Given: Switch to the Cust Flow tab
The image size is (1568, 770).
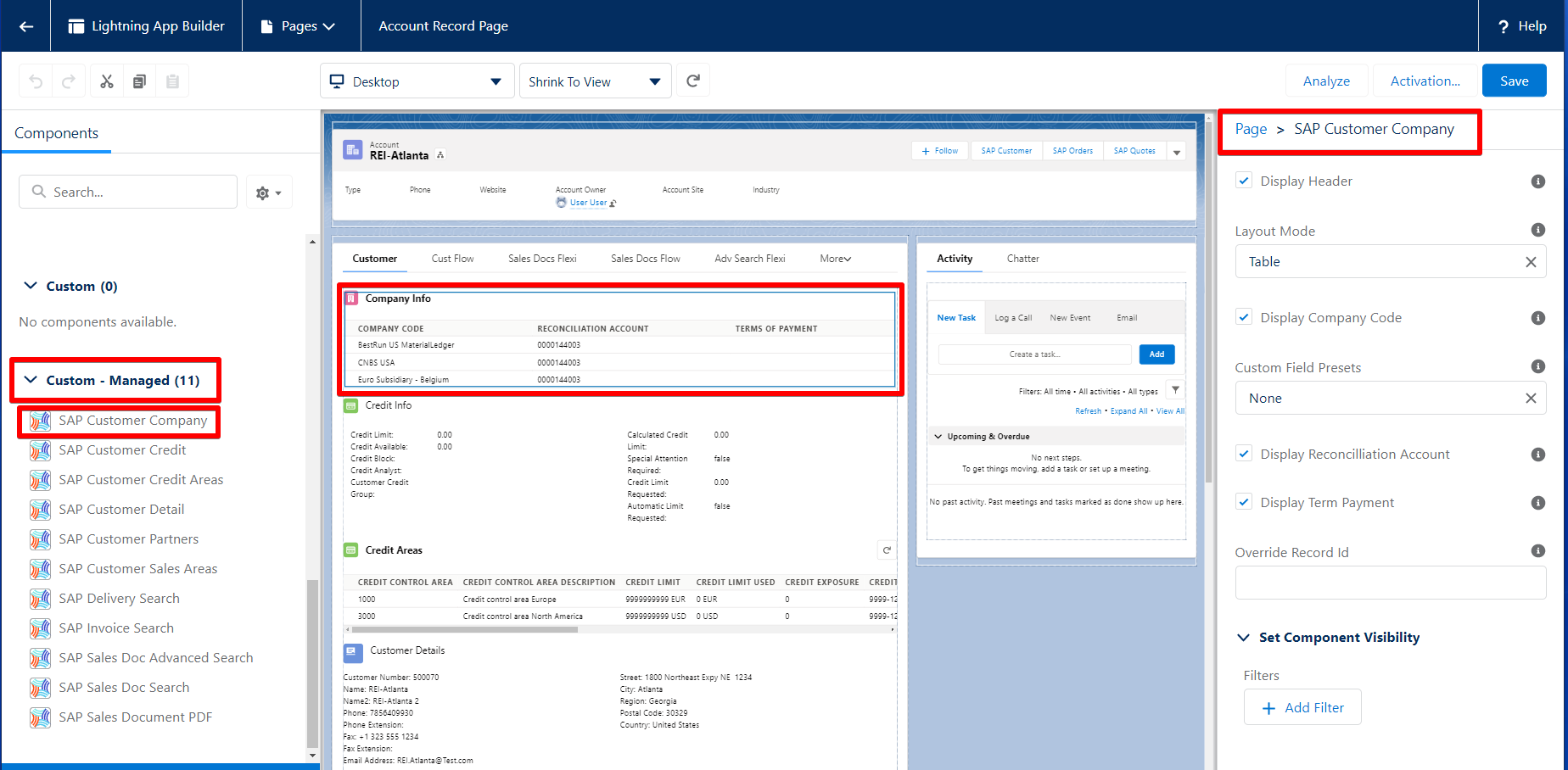Looking at the screenshot, I should 452,259.
